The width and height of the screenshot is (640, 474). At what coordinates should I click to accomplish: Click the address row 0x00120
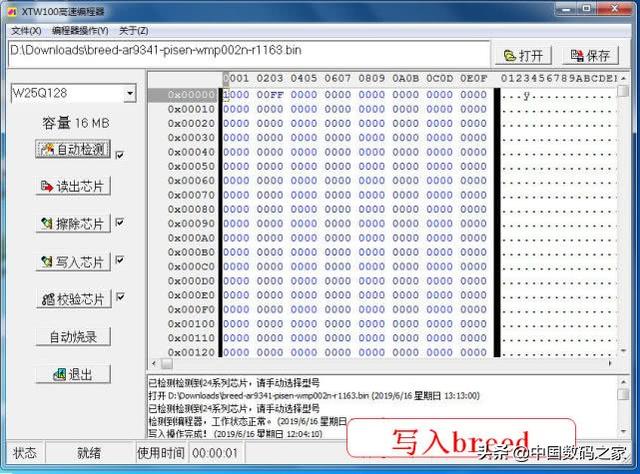click(191, 352)
